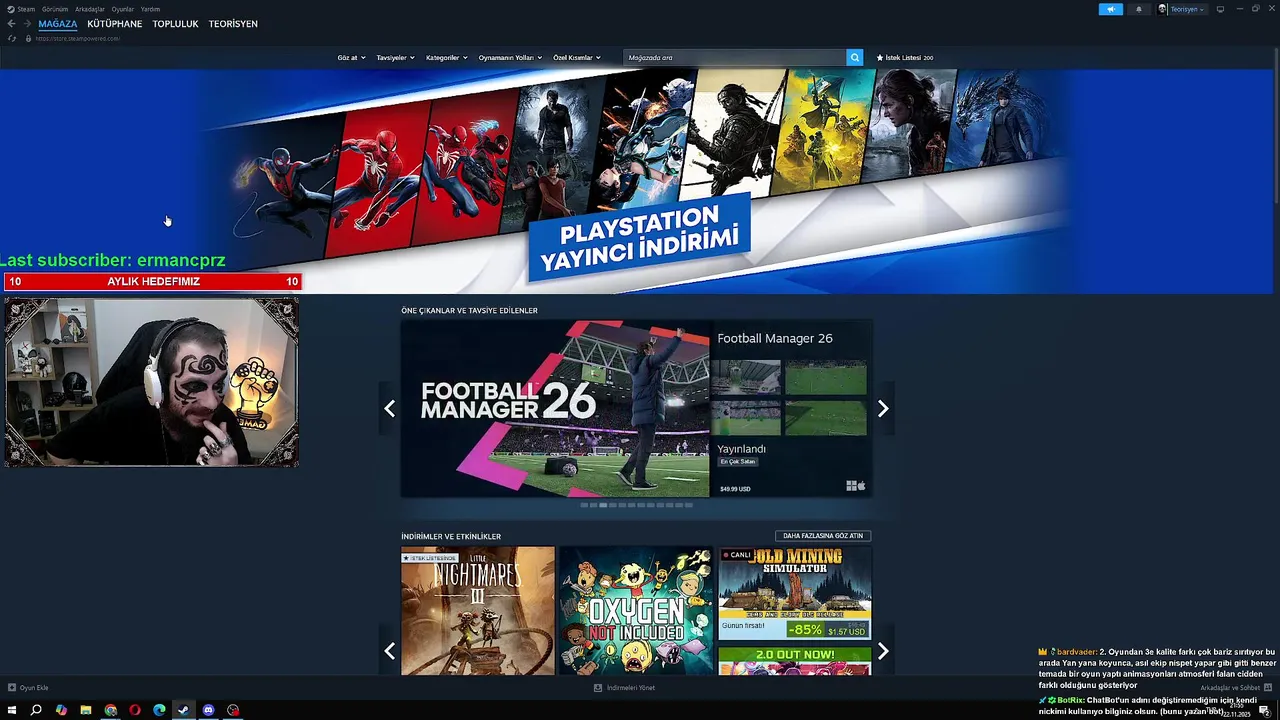
Task: Open the bottom-right Football Manager screenshot thumbnail
Action: pyautogui.click(x=826, y=418)
